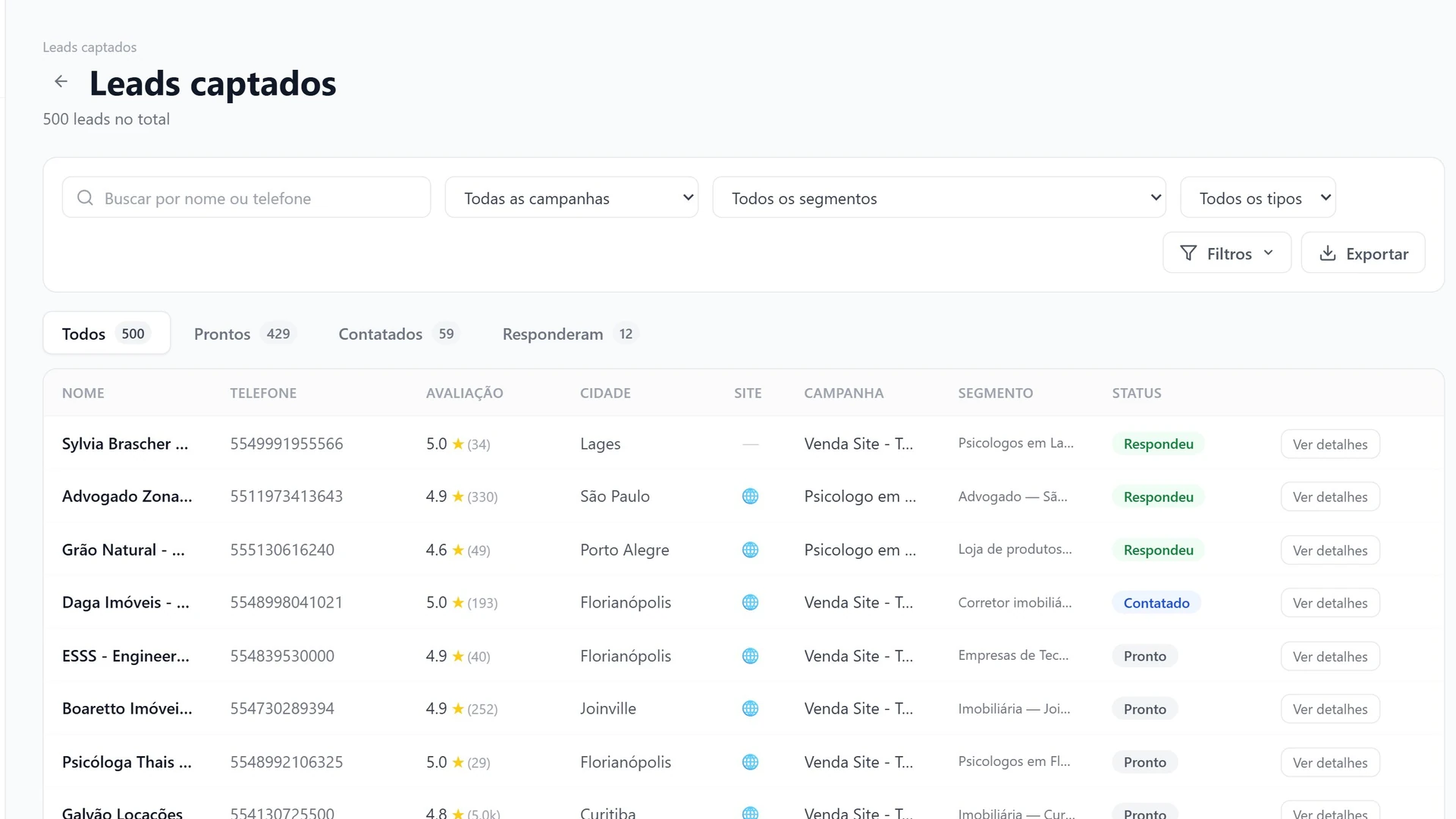This screenshot has height=819, width=1456.
Task: Click the city Porto Alegre cell
Action: pos(624,550)
